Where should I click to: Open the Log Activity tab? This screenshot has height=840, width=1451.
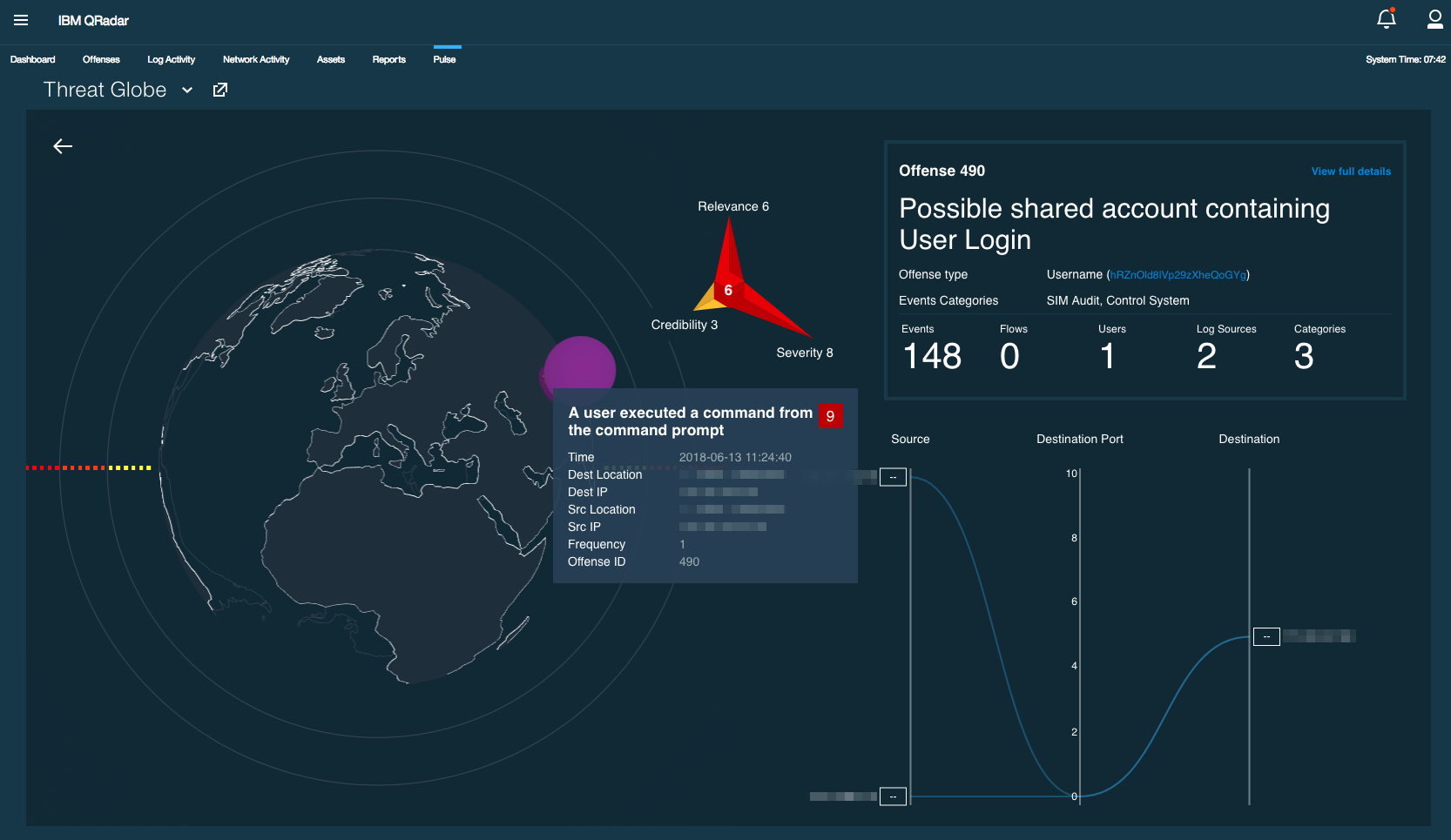pos(172,59)
